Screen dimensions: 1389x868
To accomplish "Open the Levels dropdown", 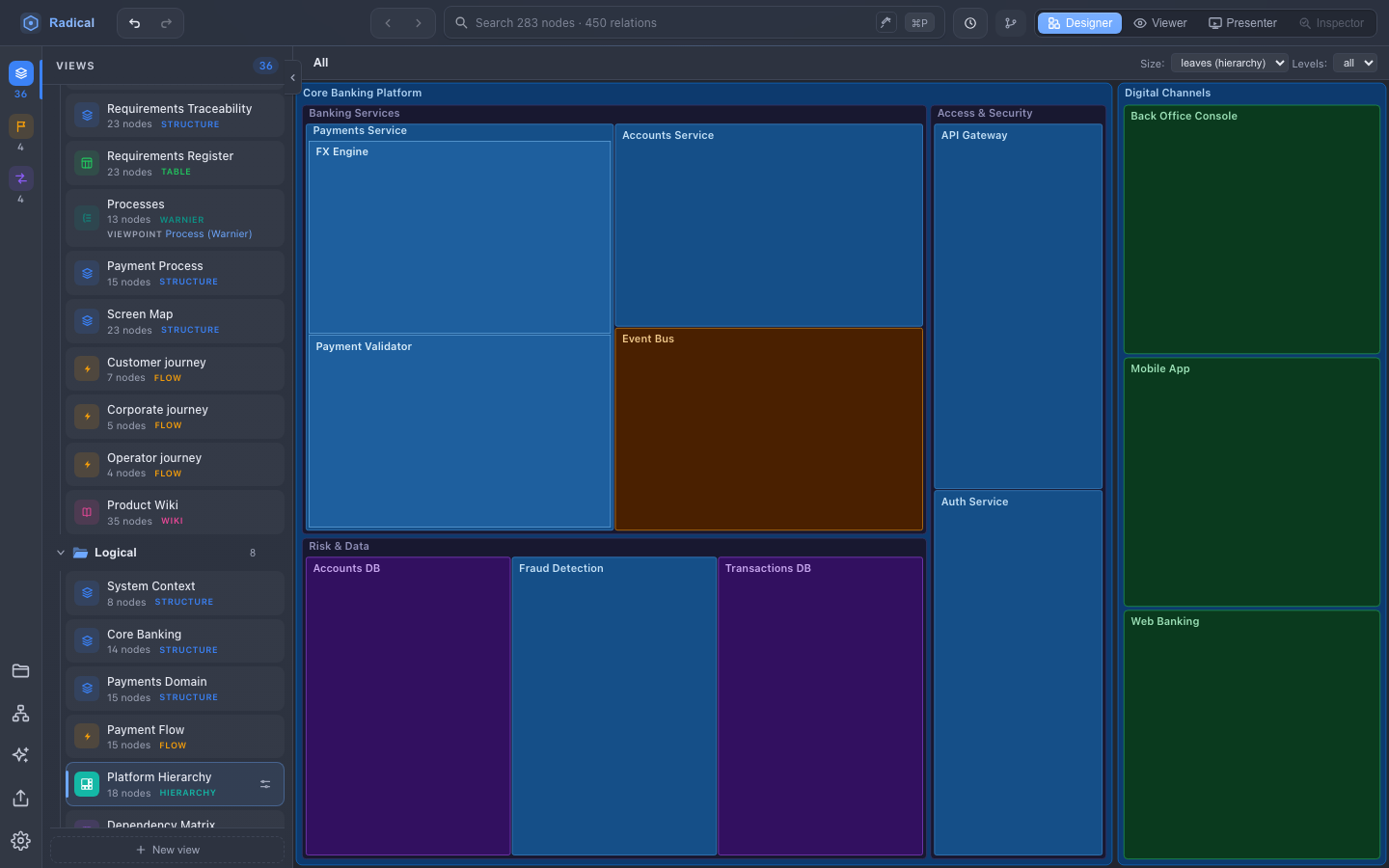I will click(x=1355, y=64).
